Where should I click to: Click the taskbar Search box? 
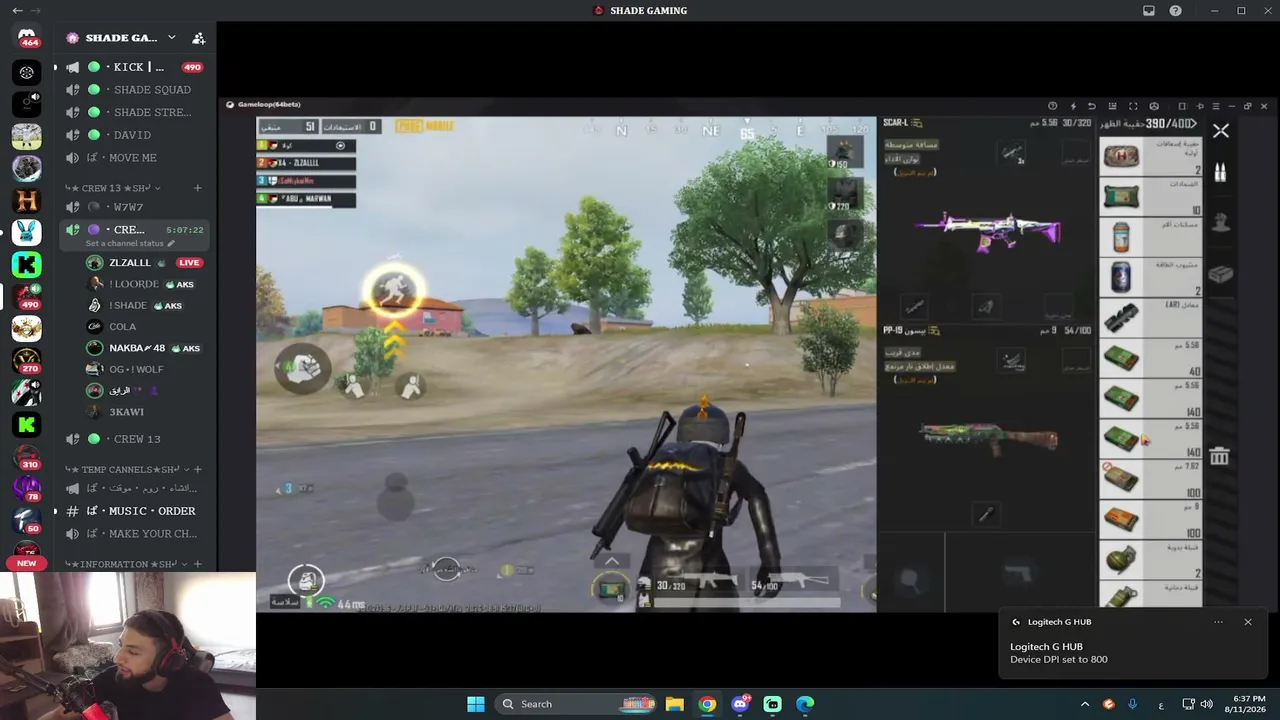click(x=577, y=704)
